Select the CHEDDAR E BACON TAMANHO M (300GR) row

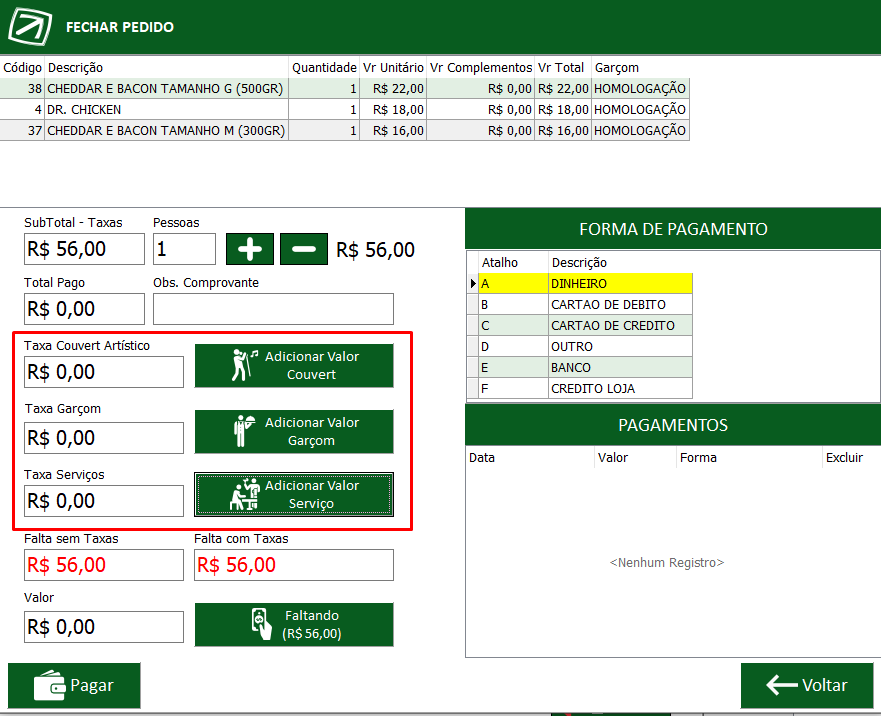pyautogui.click(x=344, y=130)
